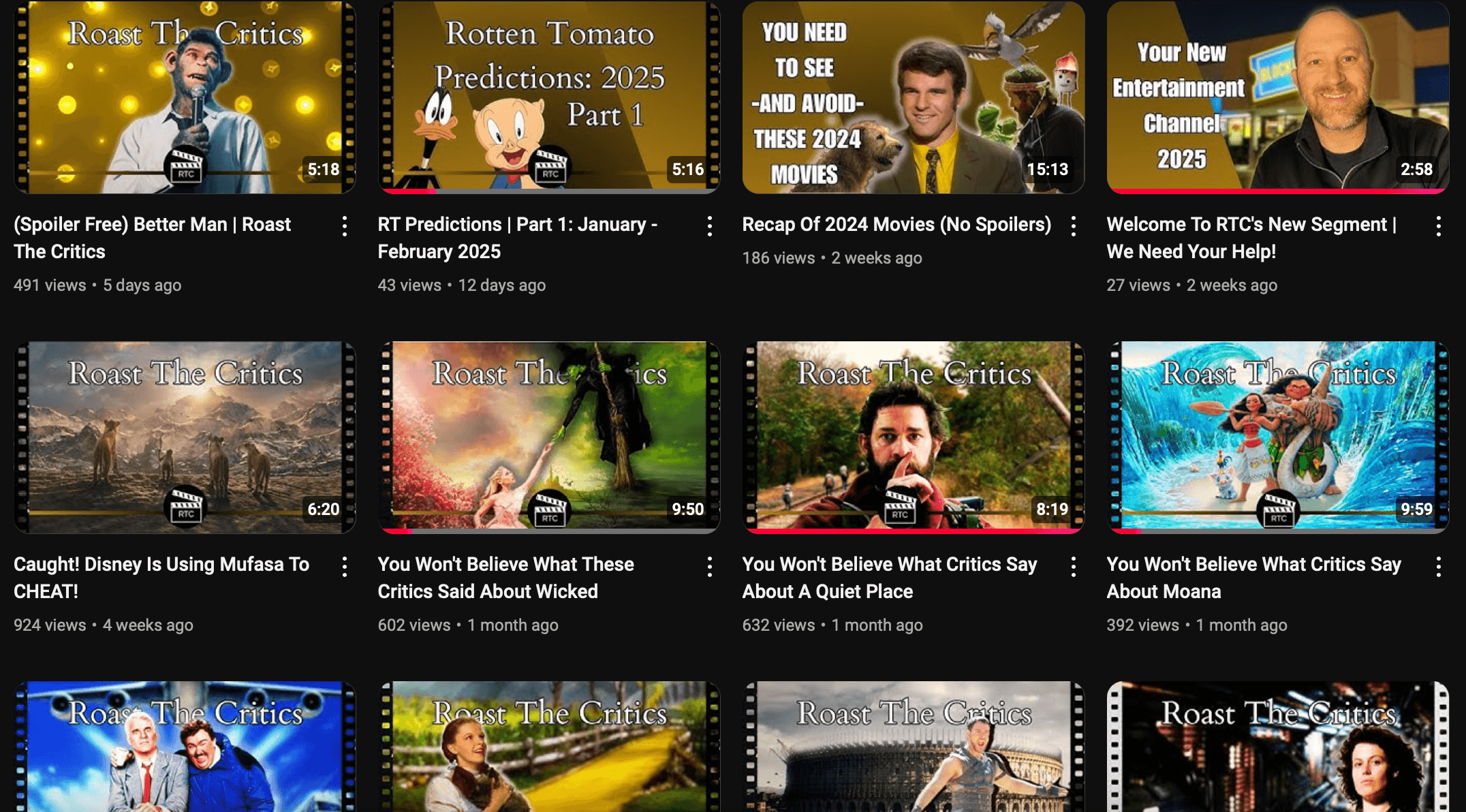Click three-dot icon next to Wicked video

click(x=709, y=566)
